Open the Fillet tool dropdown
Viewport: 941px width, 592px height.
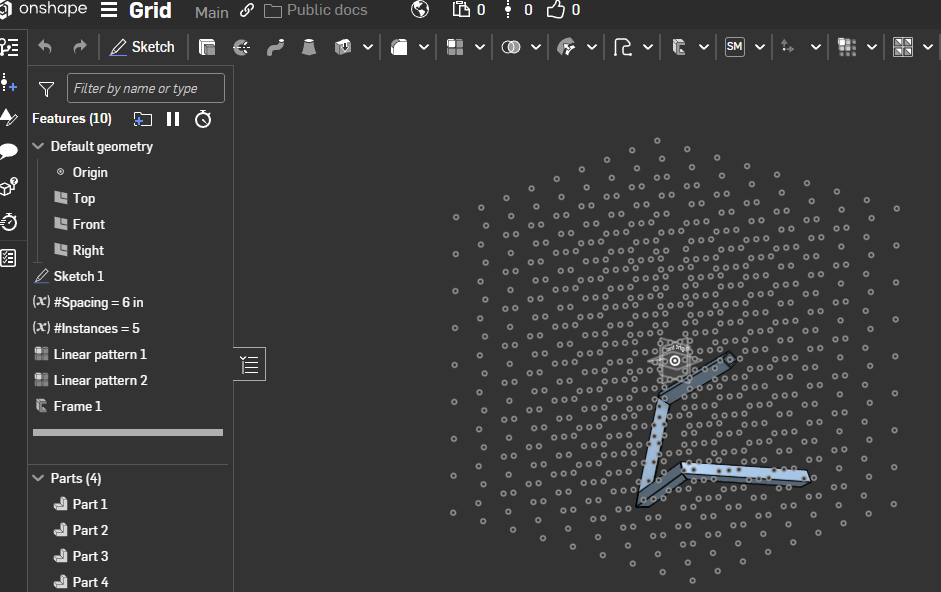(x=424, y=47)
